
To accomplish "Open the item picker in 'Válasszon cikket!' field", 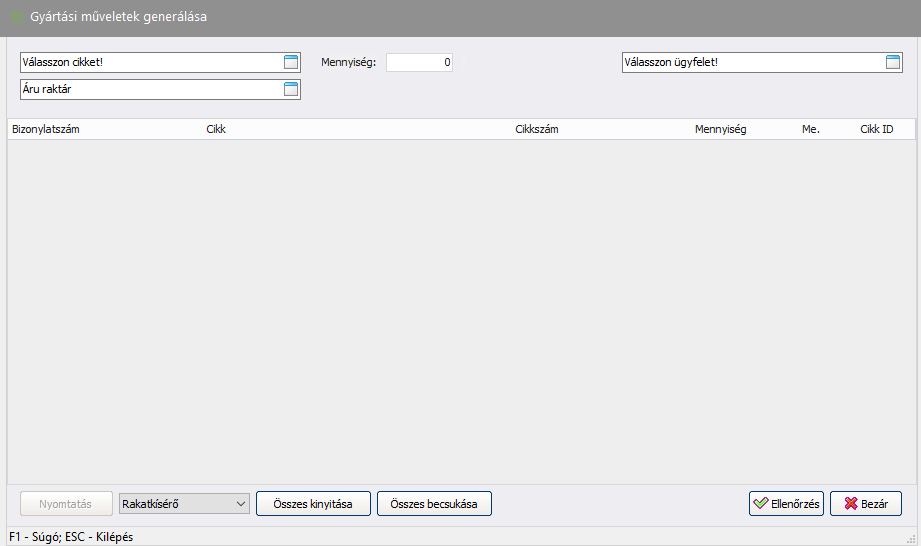I will [x=291, y=63].
